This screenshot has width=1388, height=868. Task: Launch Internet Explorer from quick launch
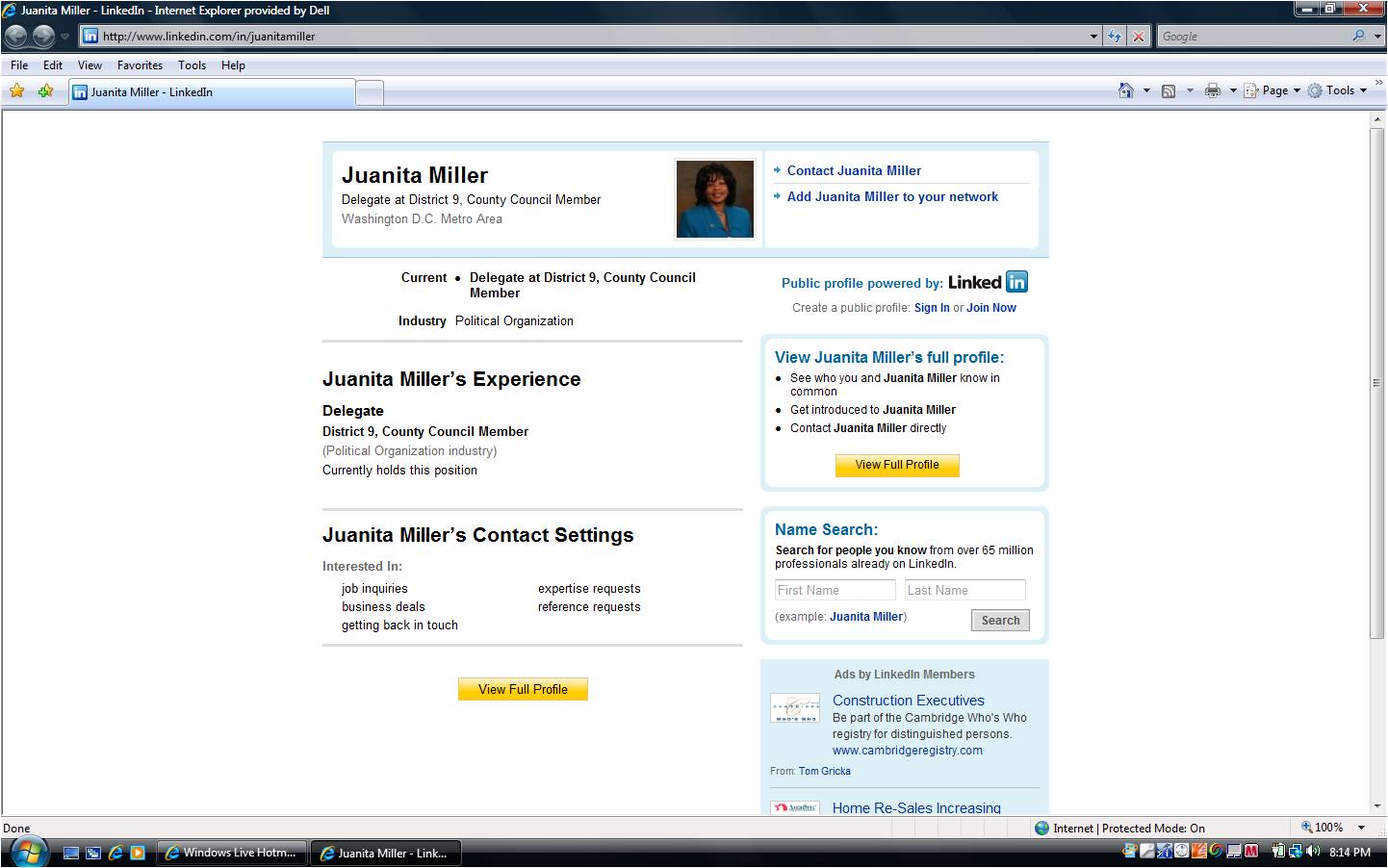(116, 853)
